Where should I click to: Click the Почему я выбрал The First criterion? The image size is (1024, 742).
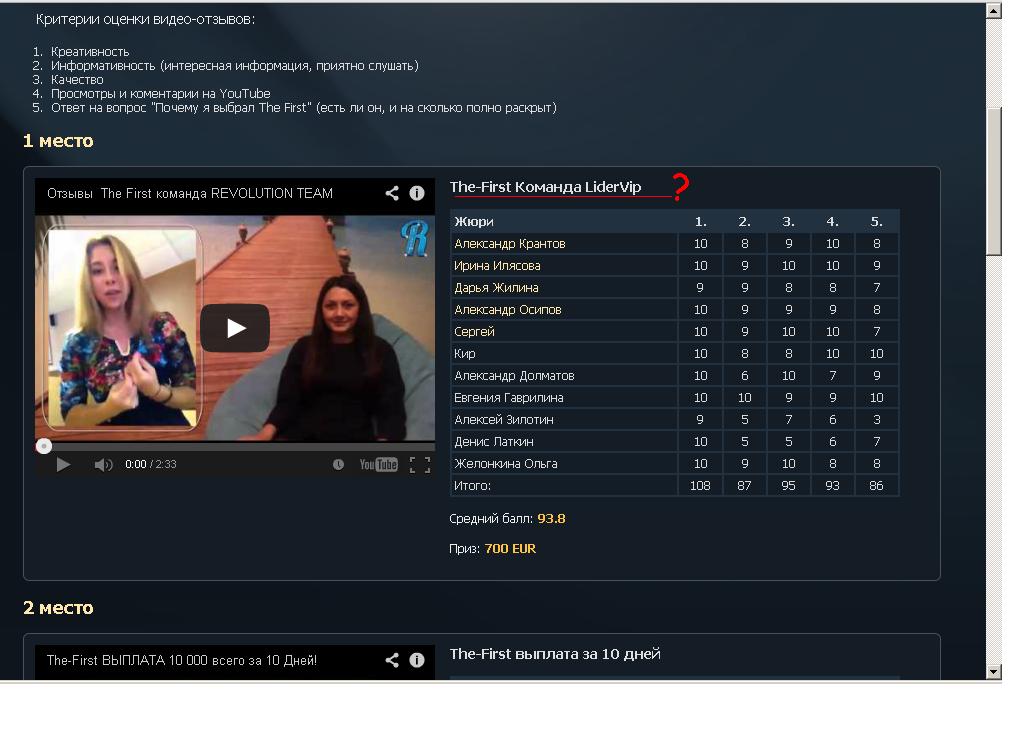point(304,108)
